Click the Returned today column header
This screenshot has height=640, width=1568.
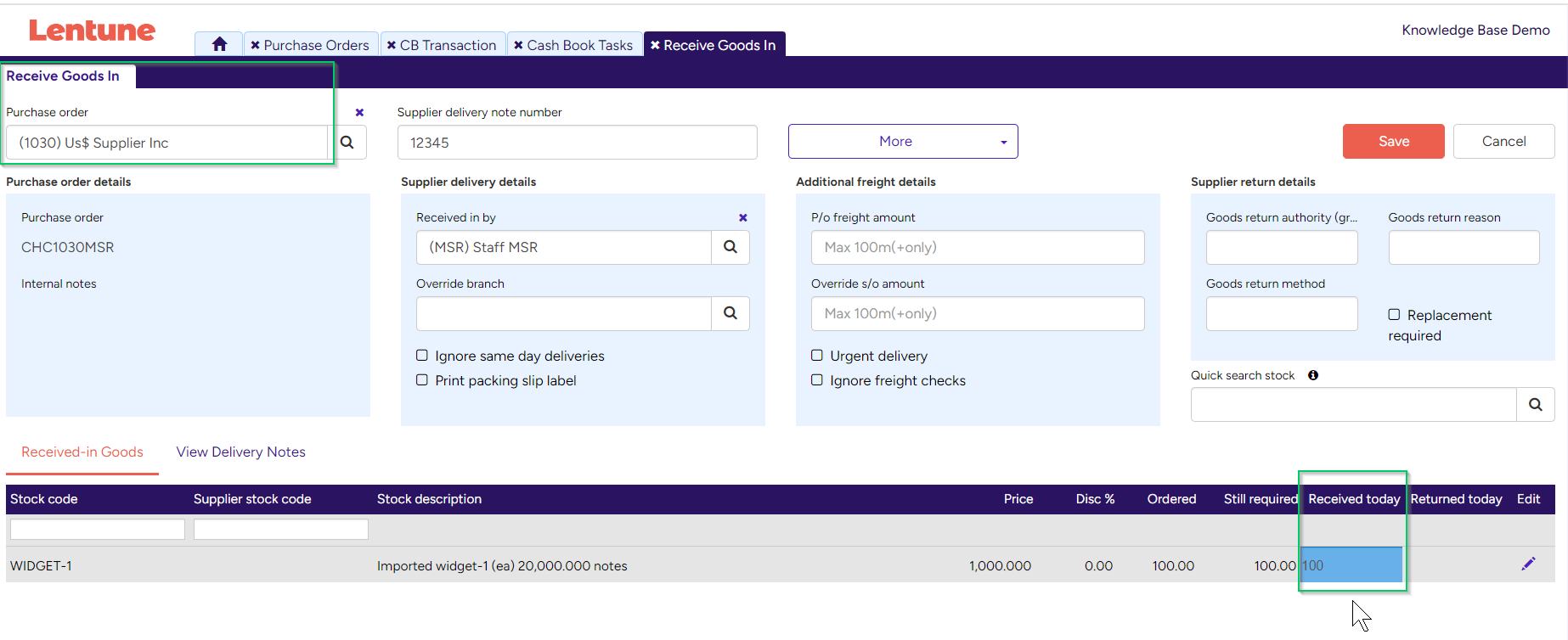pos(1456,499)
